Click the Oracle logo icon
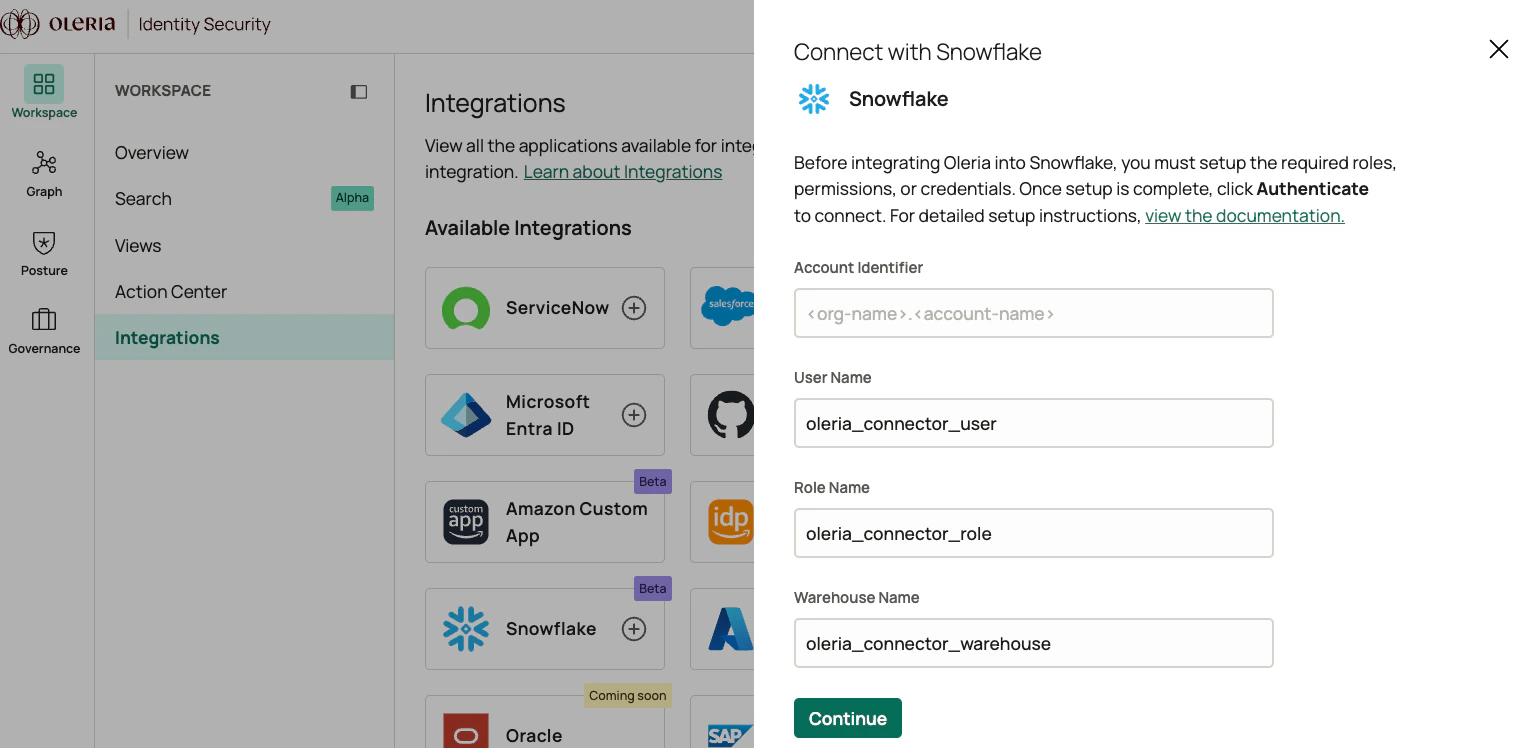This screenshot has height=748, width=1520. tap(466, 731)
